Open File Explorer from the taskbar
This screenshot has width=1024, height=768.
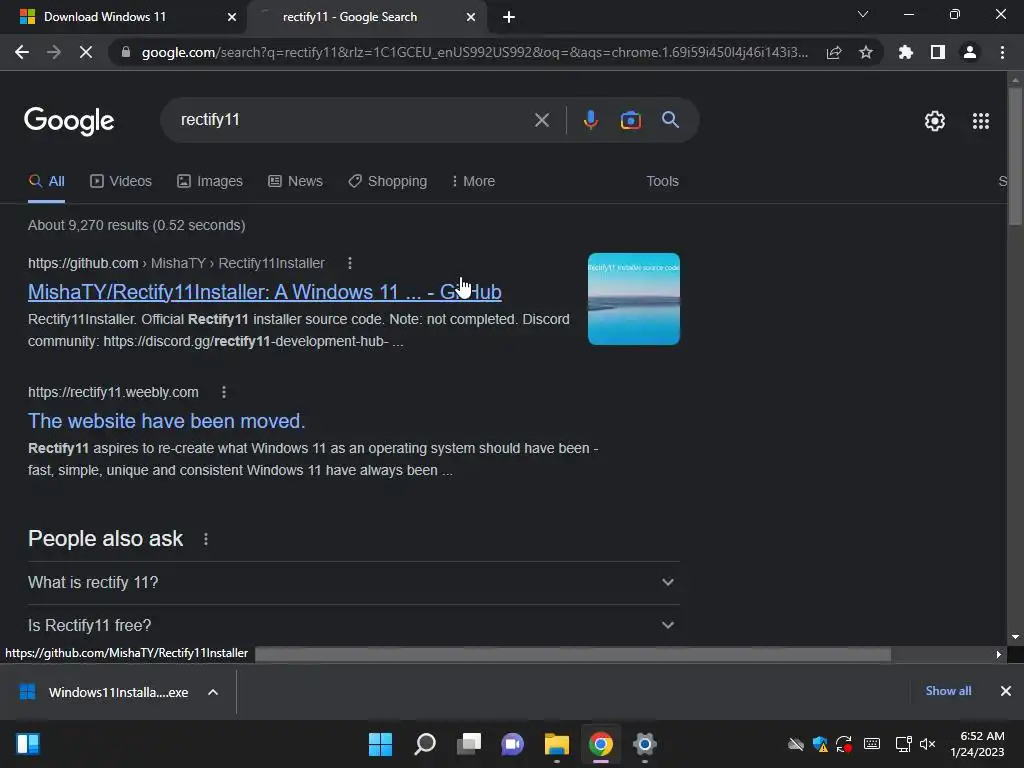coord(556,744)
